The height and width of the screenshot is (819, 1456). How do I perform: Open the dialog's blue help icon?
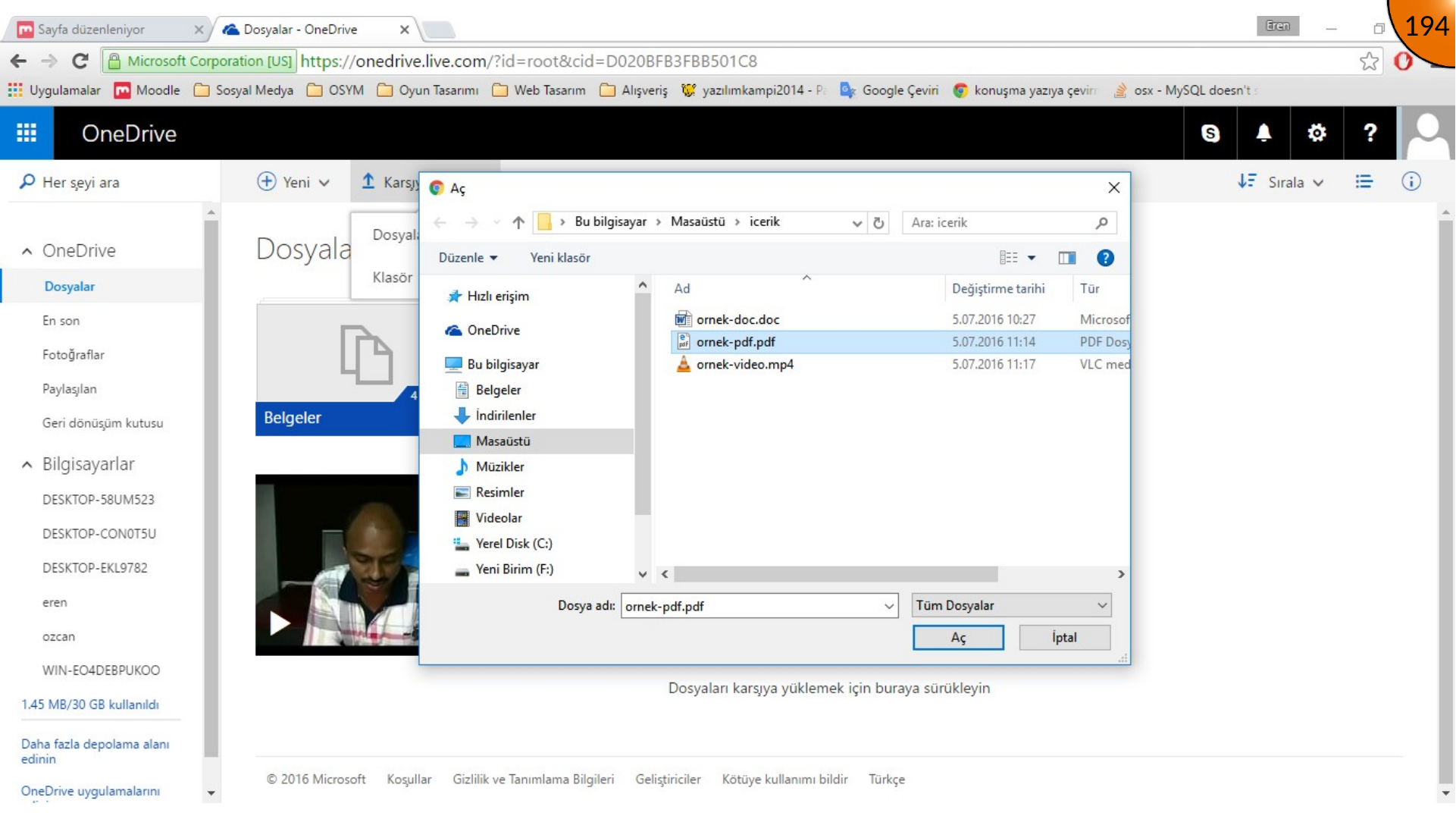coord(1105,258)
